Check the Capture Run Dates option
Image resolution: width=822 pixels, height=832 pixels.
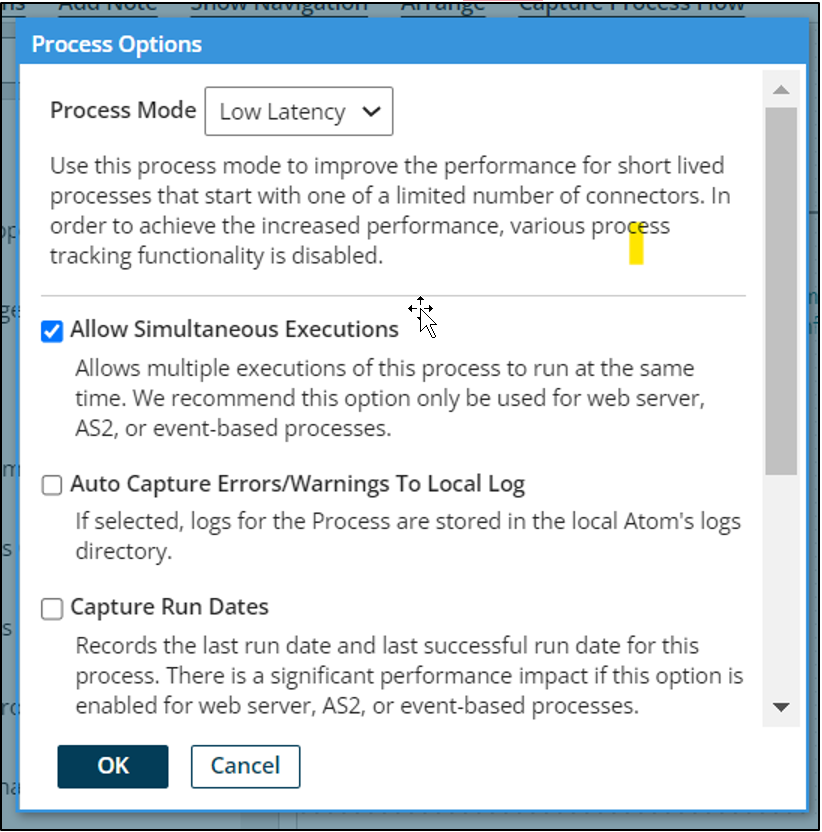coord(51,607)
